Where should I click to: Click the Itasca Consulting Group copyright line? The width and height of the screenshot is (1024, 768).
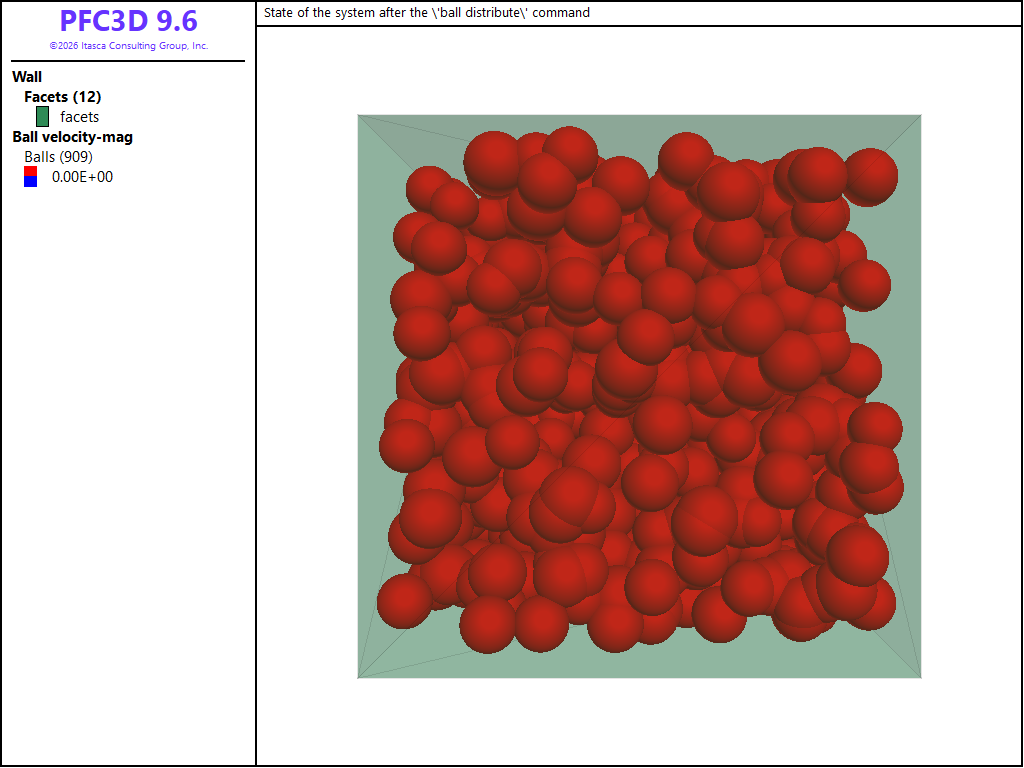[129, 46]
